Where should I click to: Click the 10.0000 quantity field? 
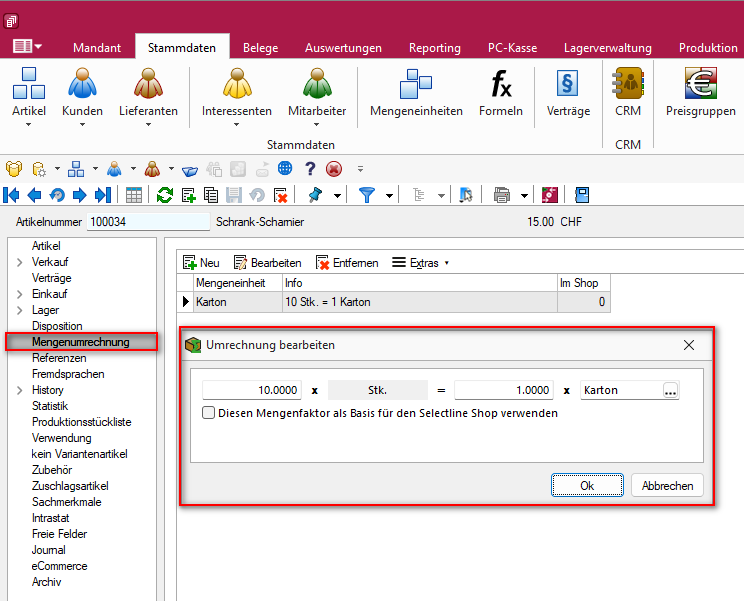click(x=252, y=390)
